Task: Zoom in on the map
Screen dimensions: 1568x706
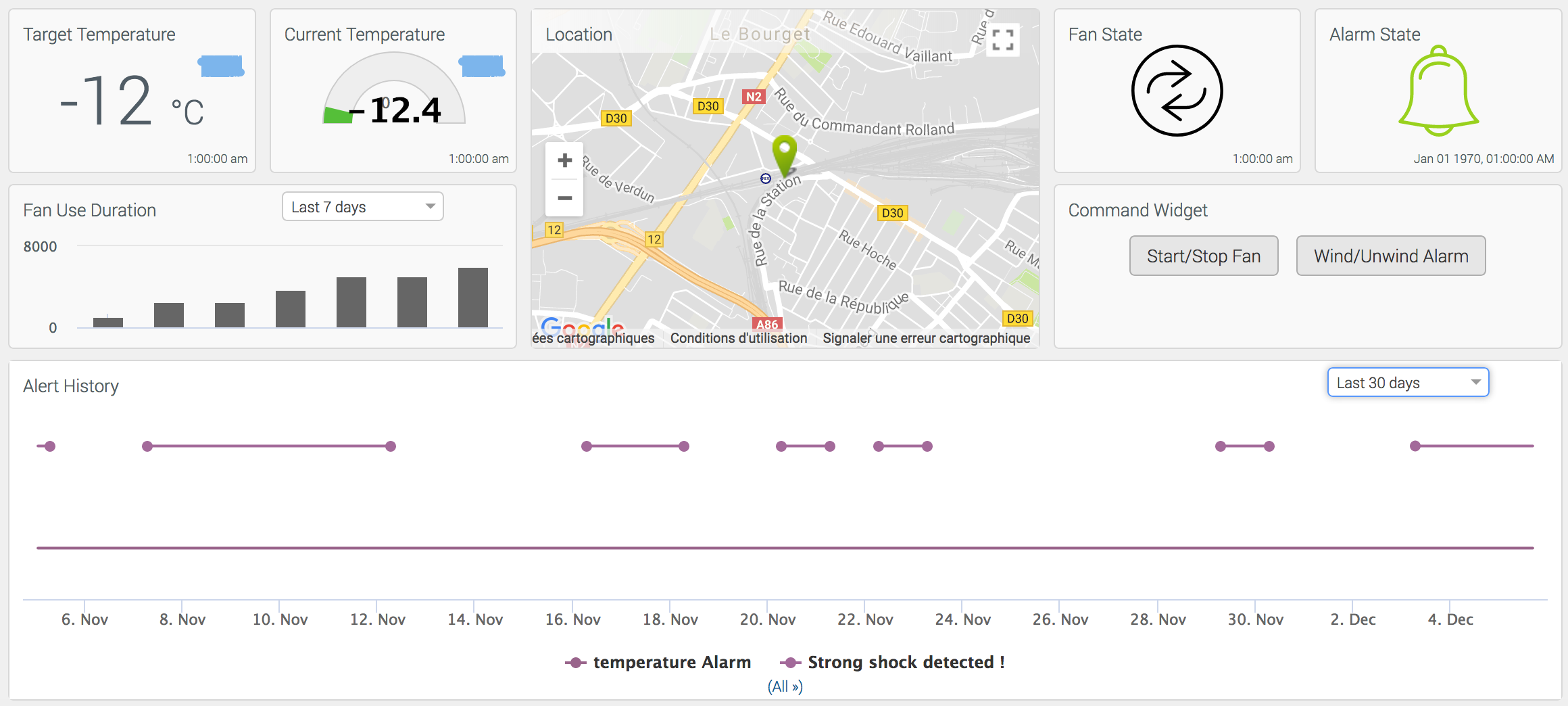Action: 564,161
